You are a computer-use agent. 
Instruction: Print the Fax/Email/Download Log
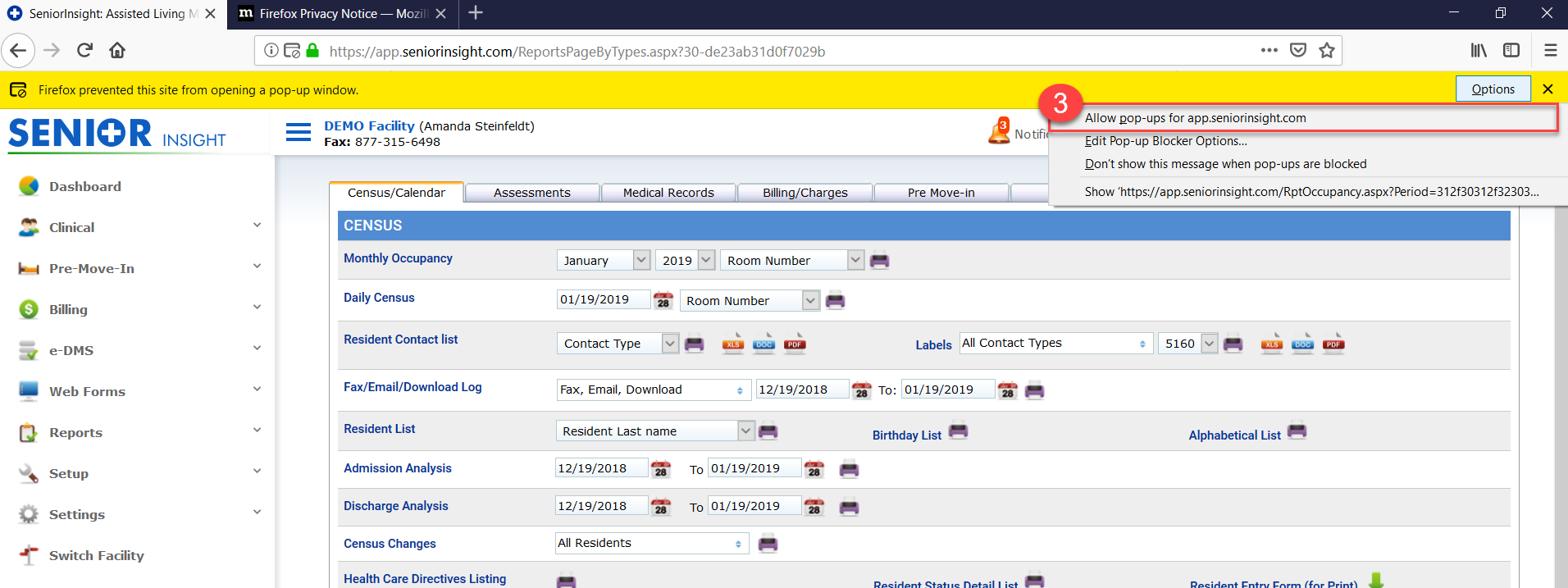1034,390
